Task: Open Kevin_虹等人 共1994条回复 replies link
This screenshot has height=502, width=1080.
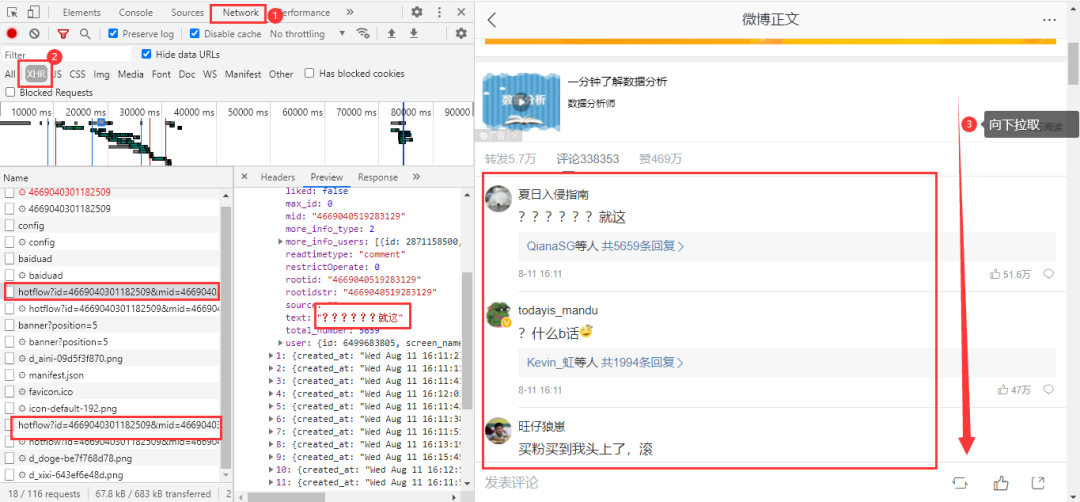Action: point(605,362)
